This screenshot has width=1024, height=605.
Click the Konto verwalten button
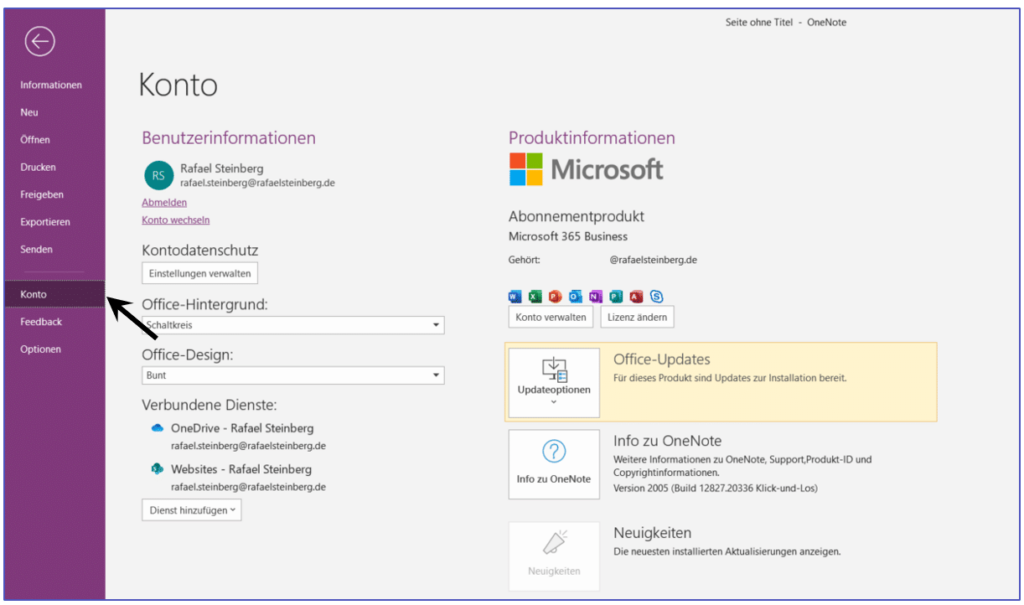pos(551,317)
